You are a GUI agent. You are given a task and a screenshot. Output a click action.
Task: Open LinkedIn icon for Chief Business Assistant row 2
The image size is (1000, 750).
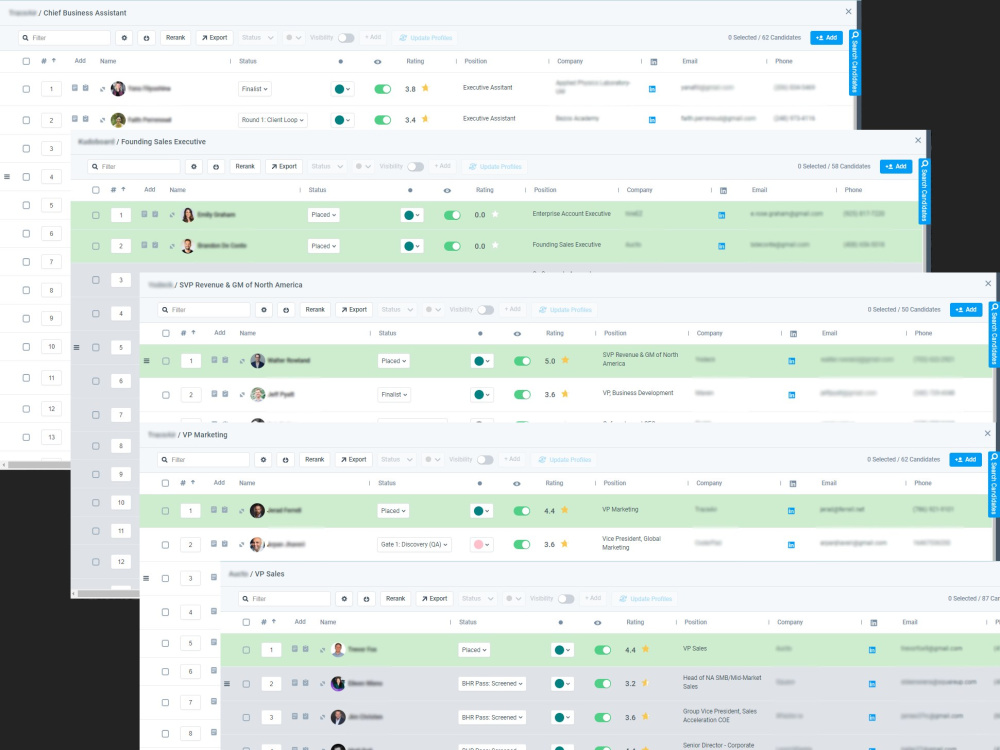[652, 119]
